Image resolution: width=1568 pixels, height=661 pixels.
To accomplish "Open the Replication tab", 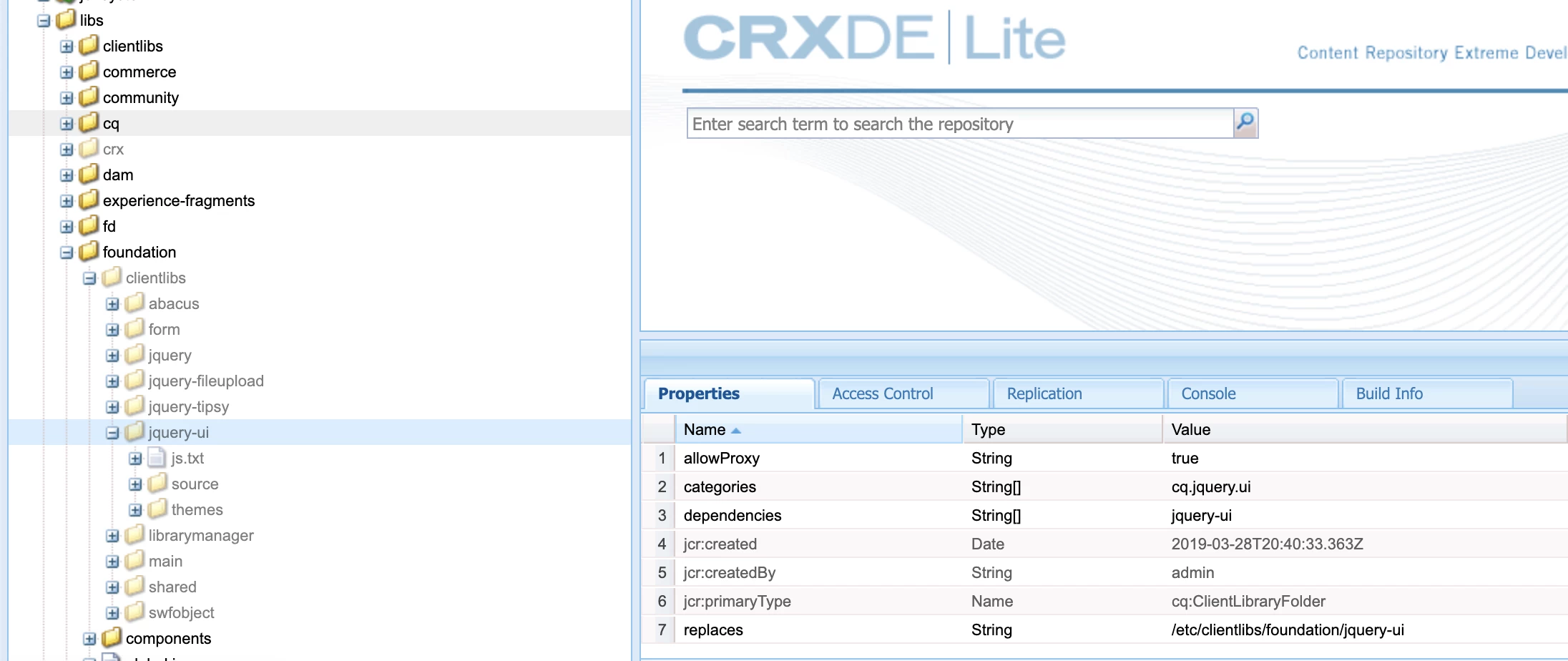I will point(1078,393).
